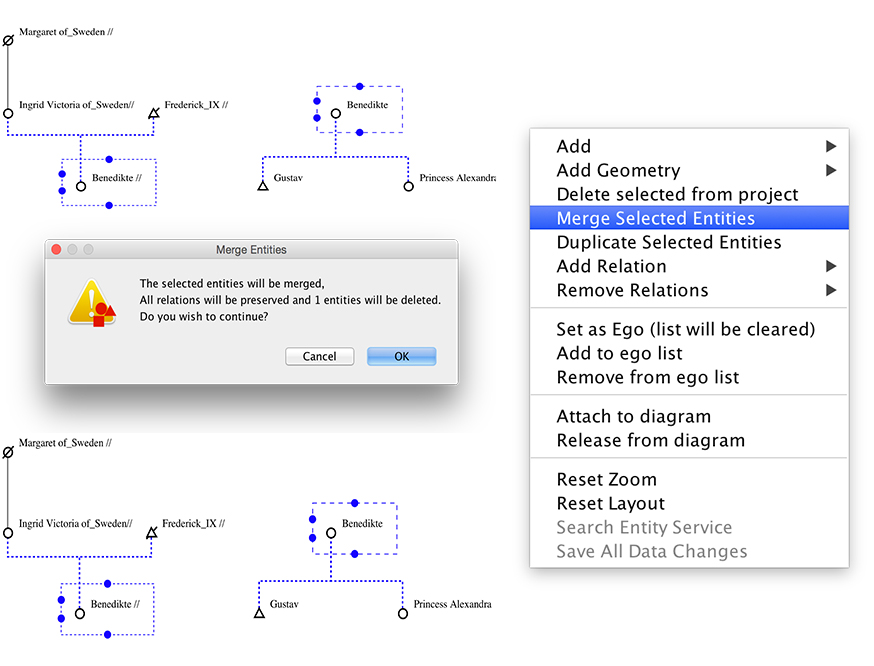
Task: Click Margaret of_Sweden circle symbol in top diagram
Action: 8,41
